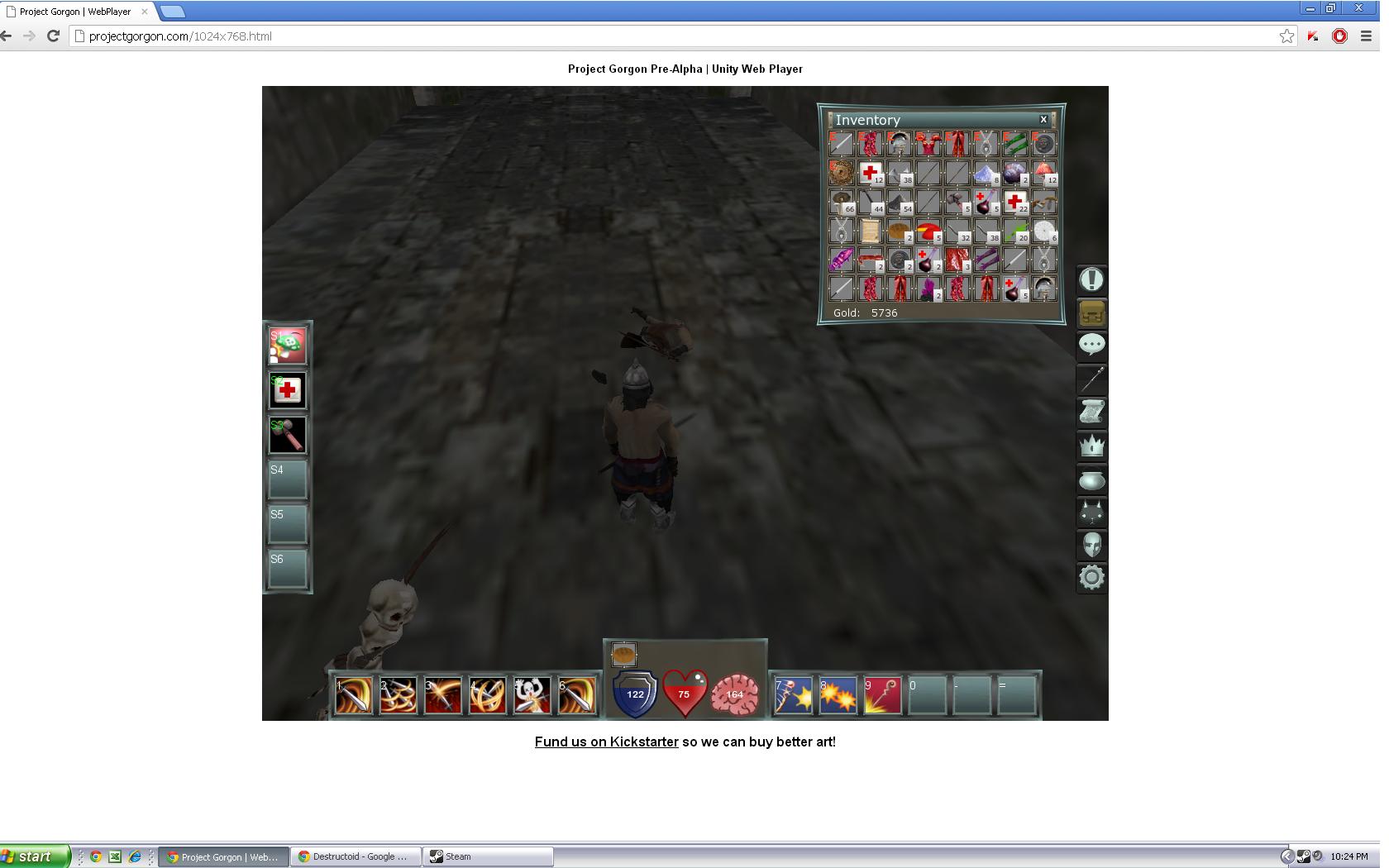Open the sword skills panel

(x=1091, y=379)
